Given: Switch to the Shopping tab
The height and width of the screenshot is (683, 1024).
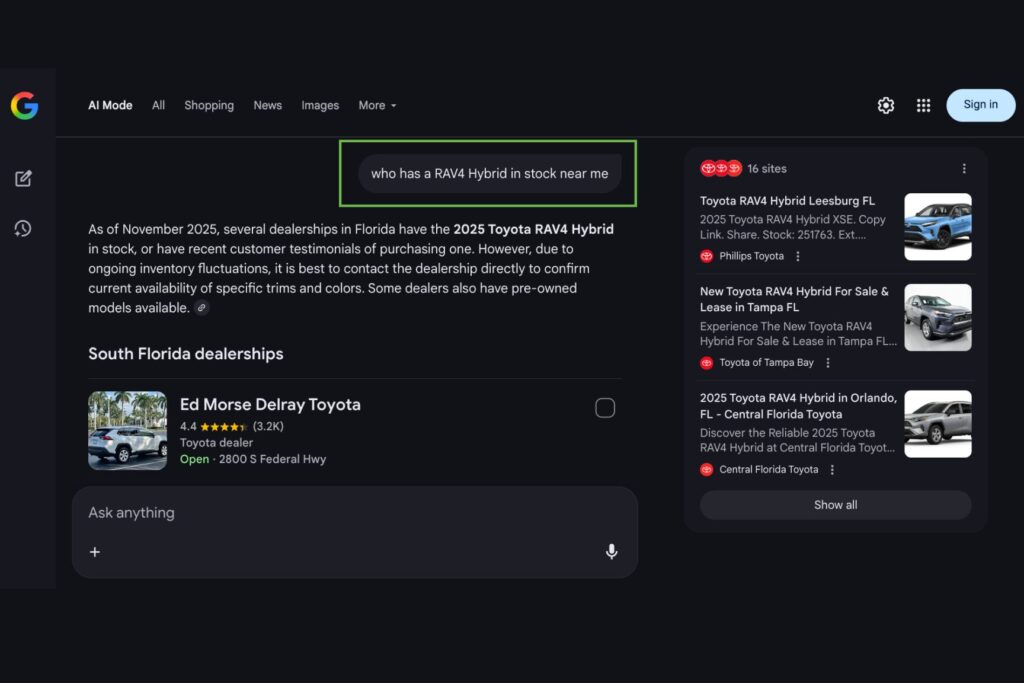Looking at the screenshot, I should [209, 105].
